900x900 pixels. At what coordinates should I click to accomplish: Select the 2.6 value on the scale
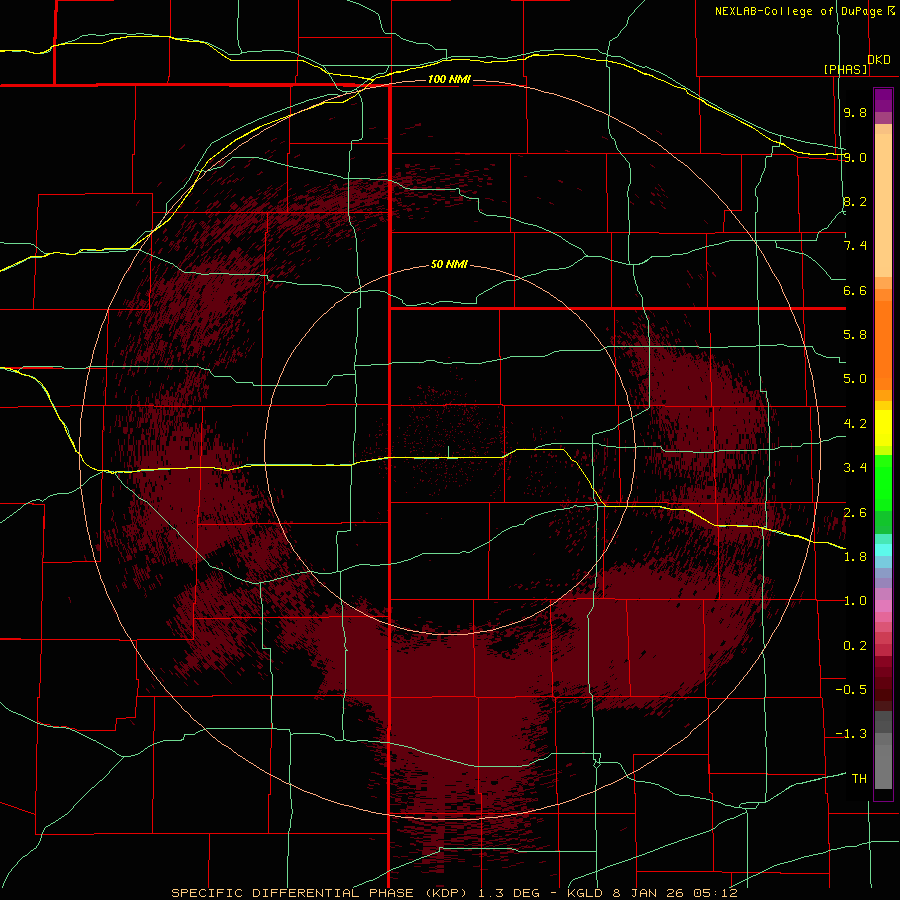855,513
